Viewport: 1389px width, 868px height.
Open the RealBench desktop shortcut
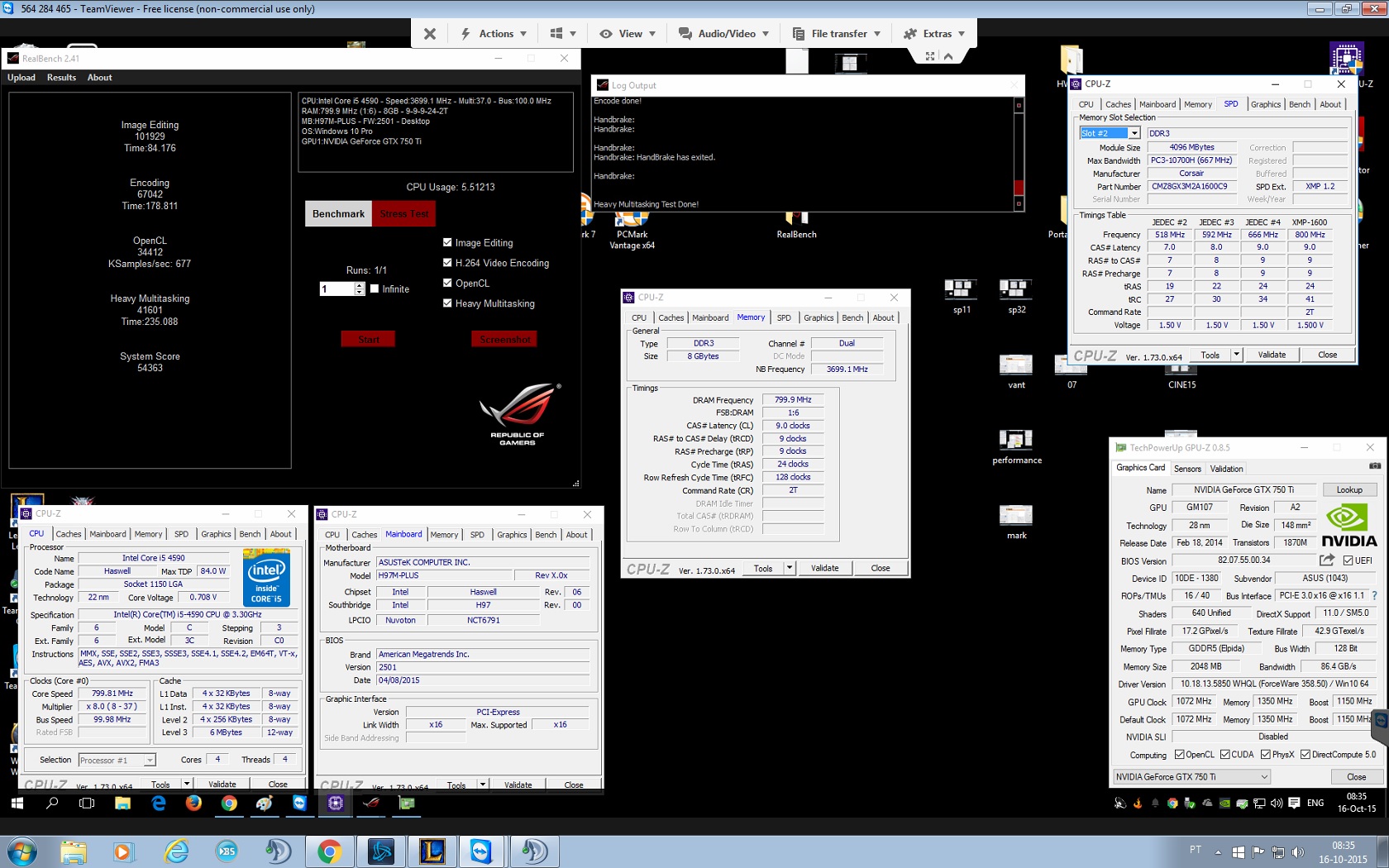[x=796, y=223]
